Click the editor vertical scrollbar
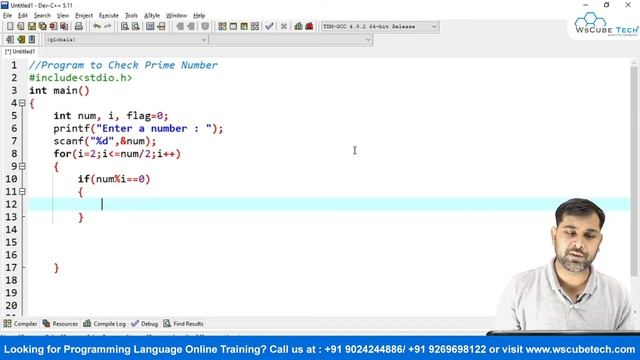 (634, 171)
